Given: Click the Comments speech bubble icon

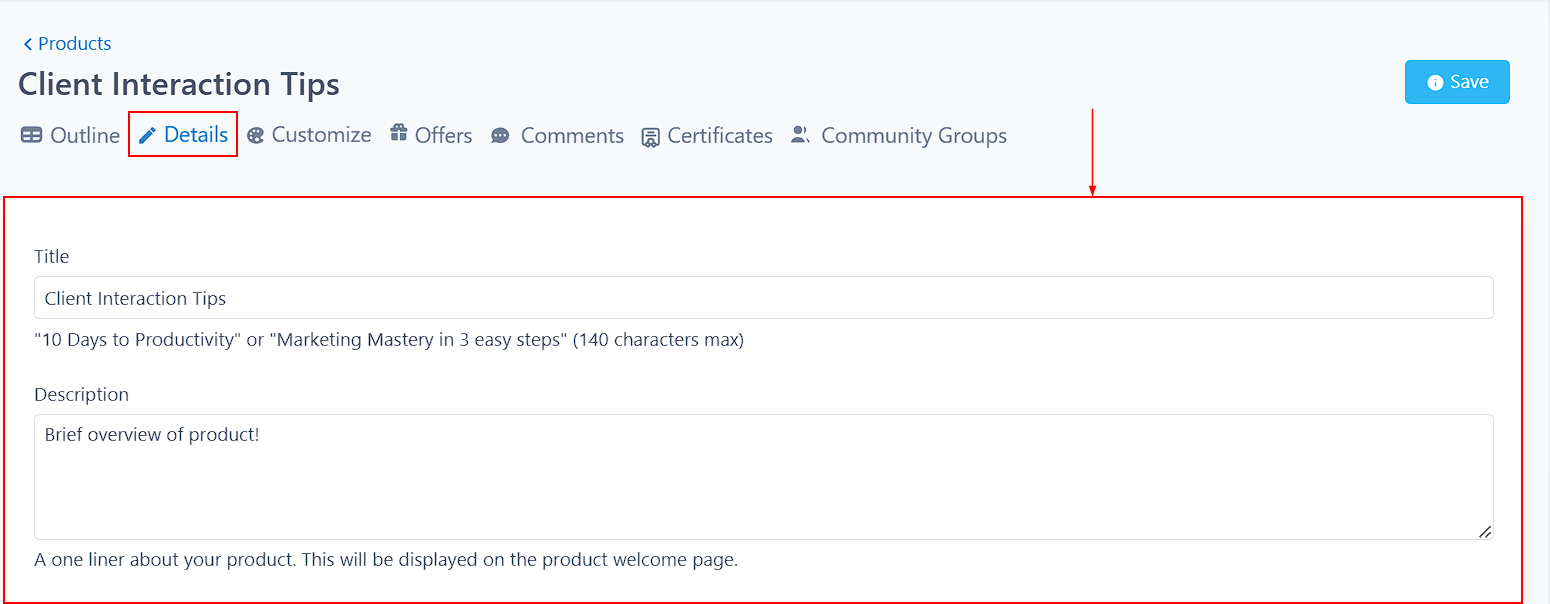Looking at the screenshot, I should [x=500, y=136].
